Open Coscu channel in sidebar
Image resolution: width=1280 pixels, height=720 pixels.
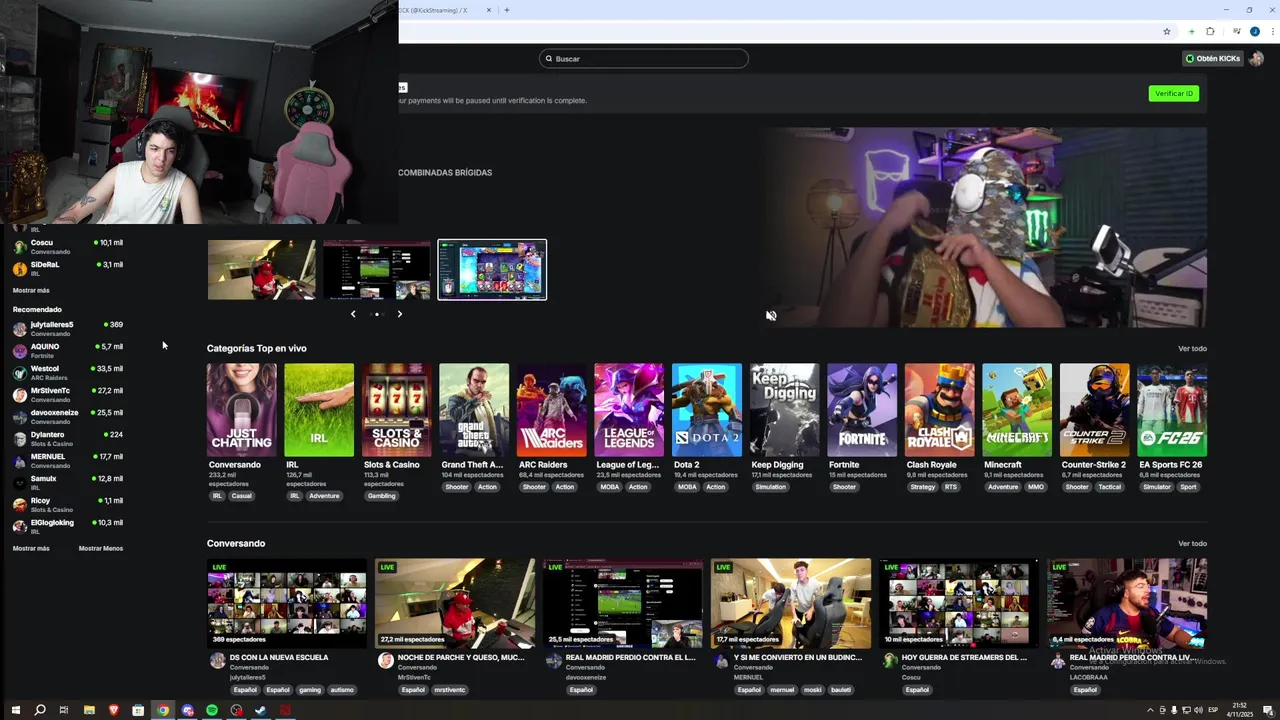pyautogui.click(x=68, y=246)
